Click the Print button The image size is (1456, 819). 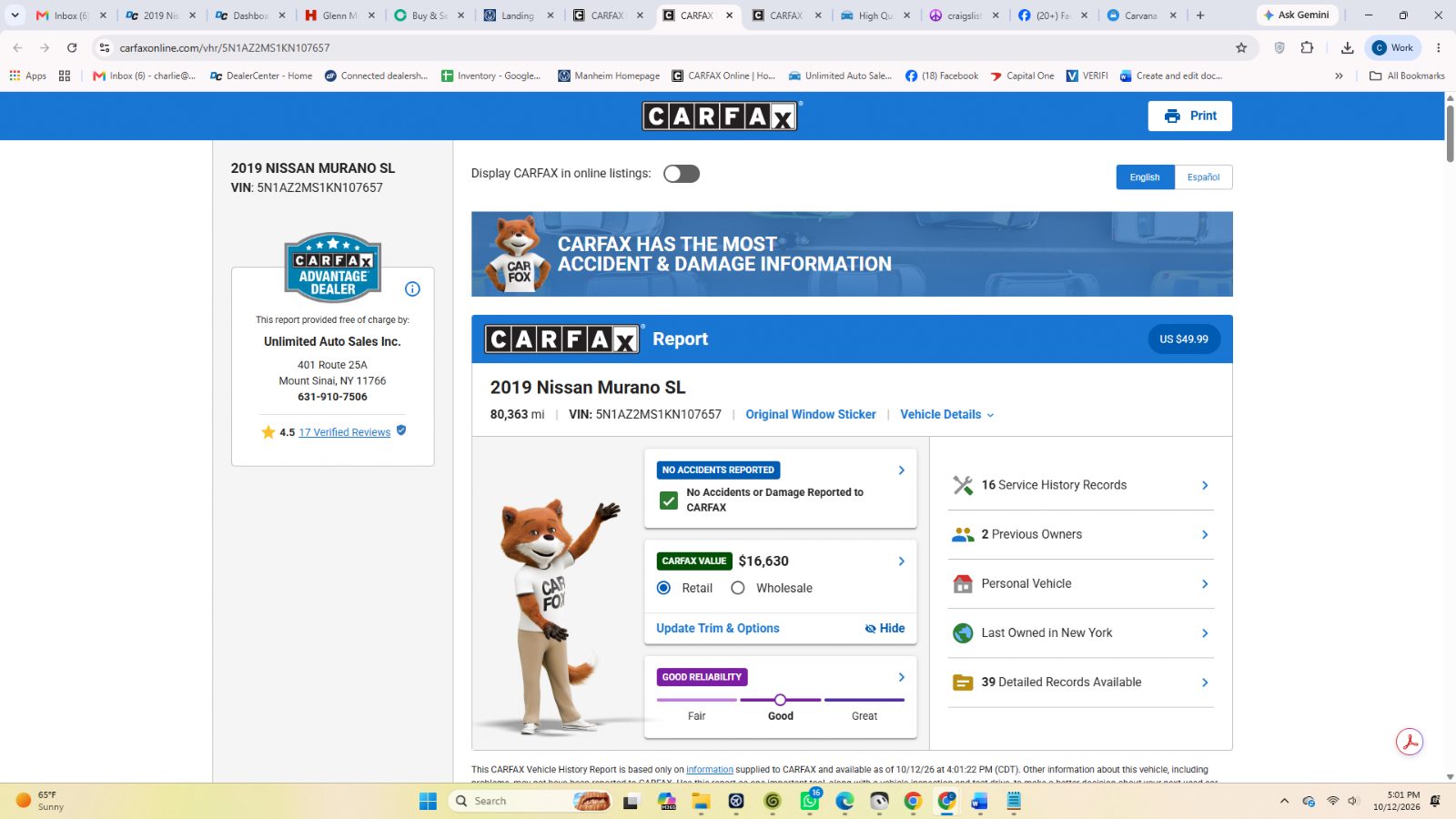point(1189,116)
